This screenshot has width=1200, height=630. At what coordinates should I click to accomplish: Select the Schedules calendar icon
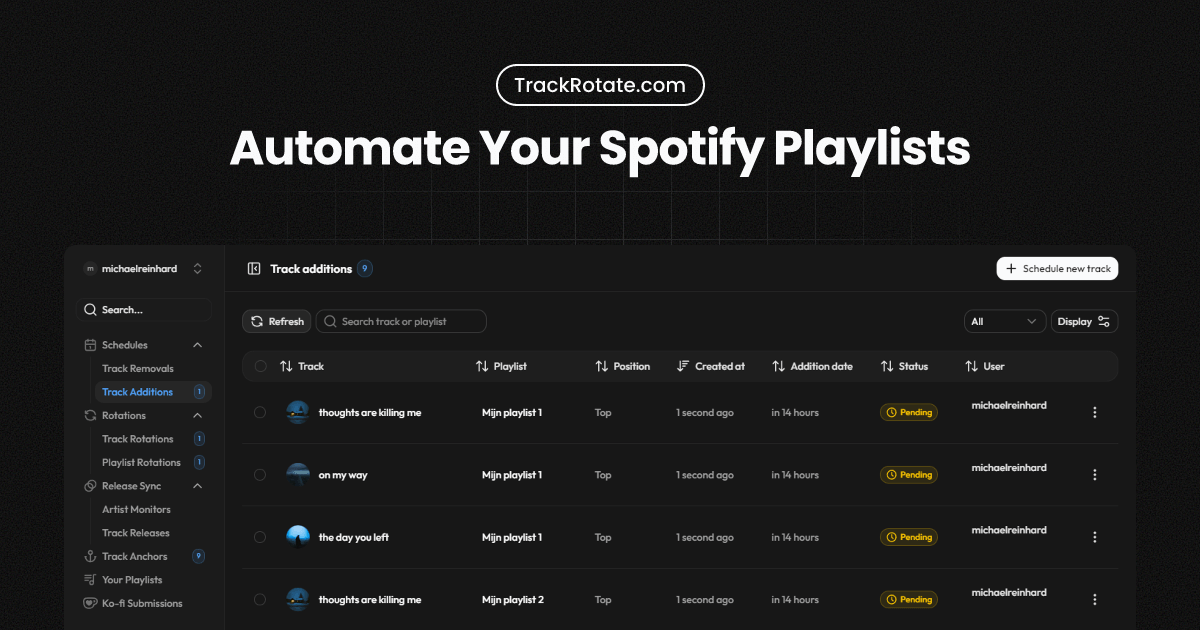tap(91, 344)
